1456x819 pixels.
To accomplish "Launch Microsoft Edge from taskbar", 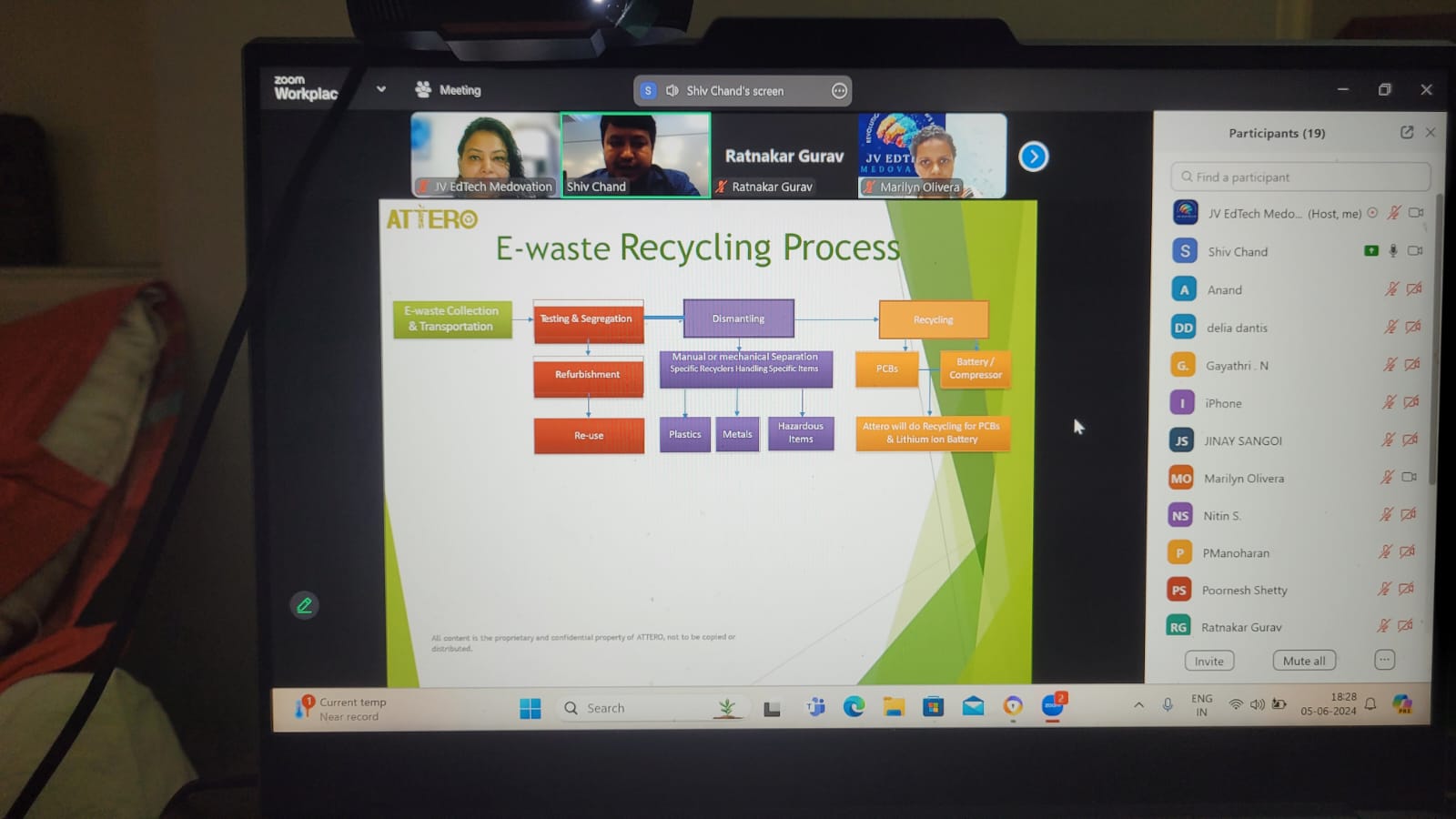I will click(x=854, y=707).
